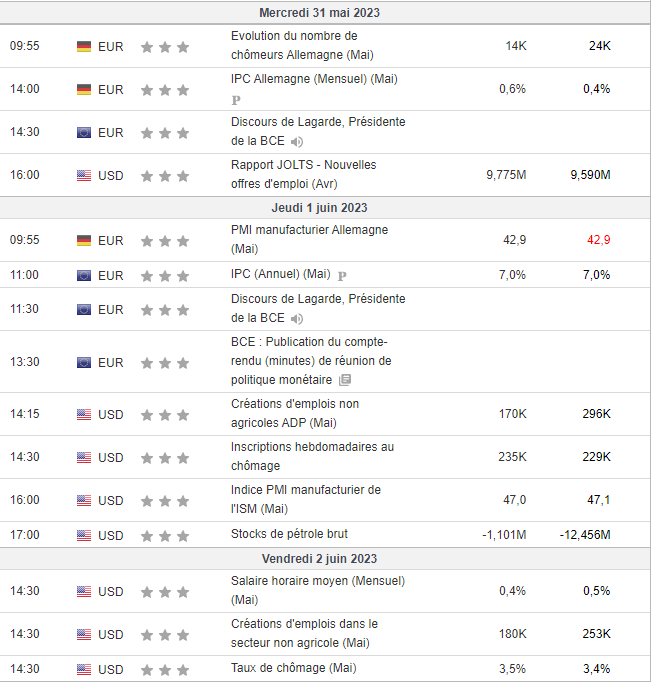Click the speaker icon on Wednesday's Lagarde speech

pyautogui.click(x=297, y=142)
